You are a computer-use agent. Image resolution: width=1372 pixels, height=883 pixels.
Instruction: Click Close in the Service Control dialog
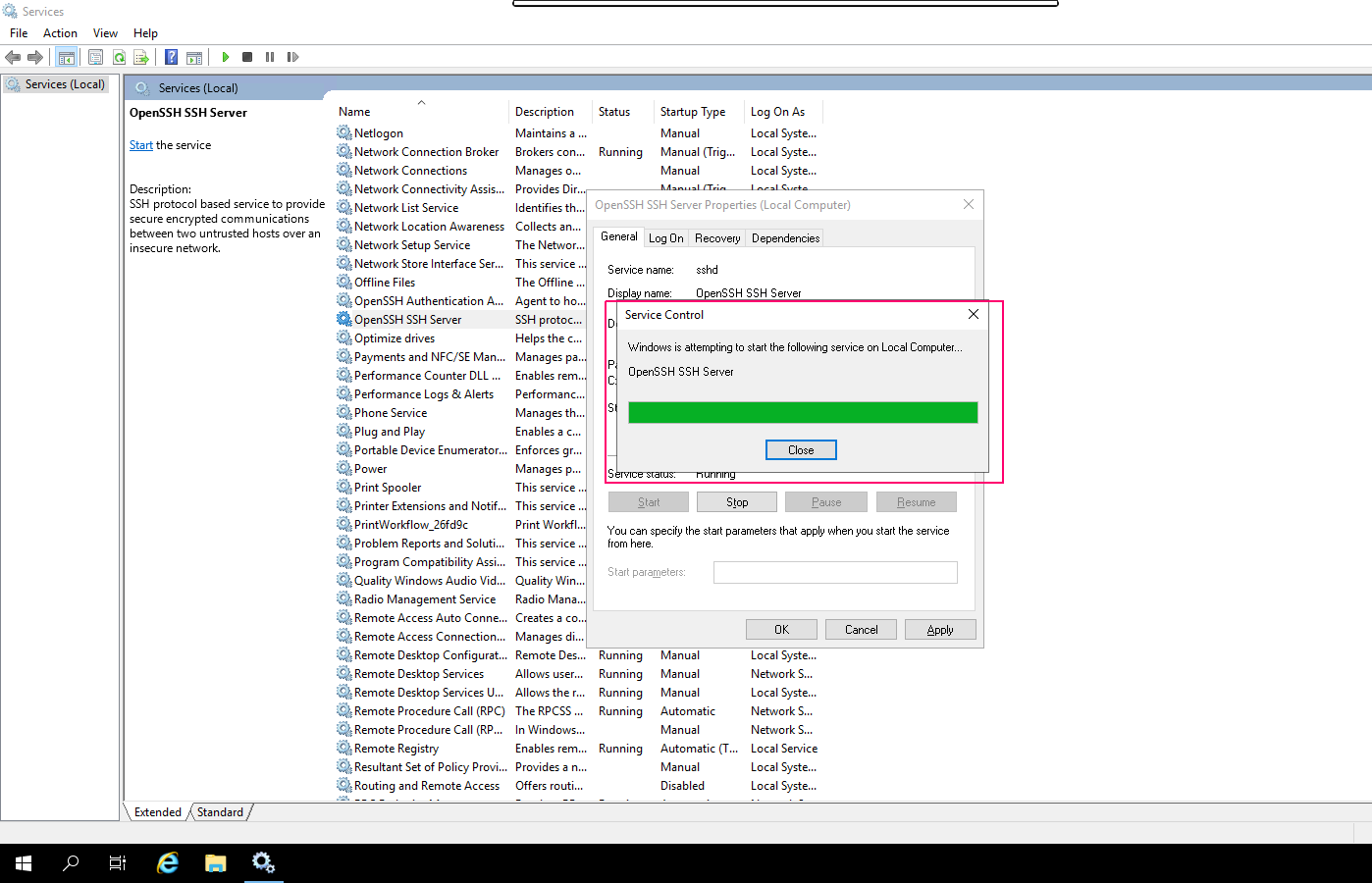click(801, 450)
